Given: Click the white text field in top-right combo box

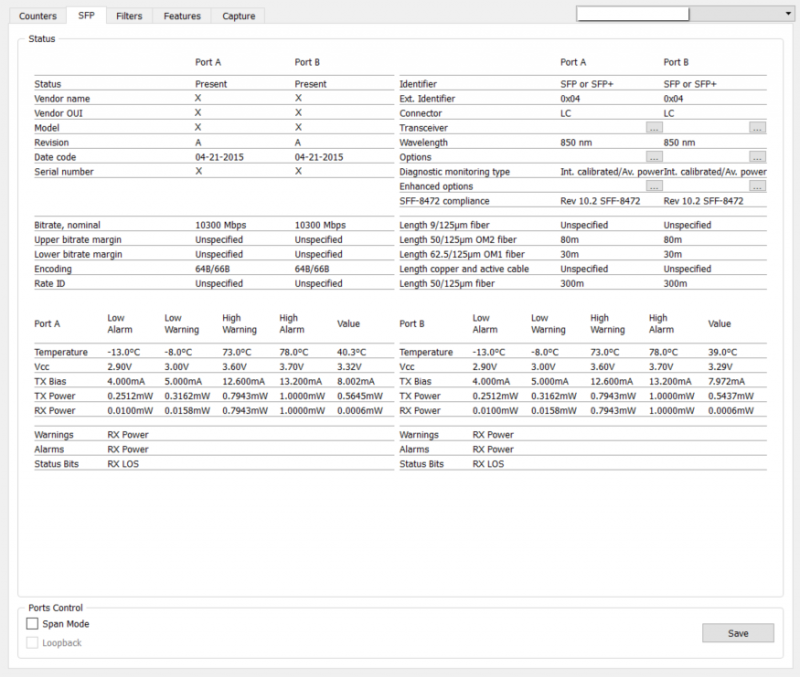Looking at the screenshot, I should point(634,14).
